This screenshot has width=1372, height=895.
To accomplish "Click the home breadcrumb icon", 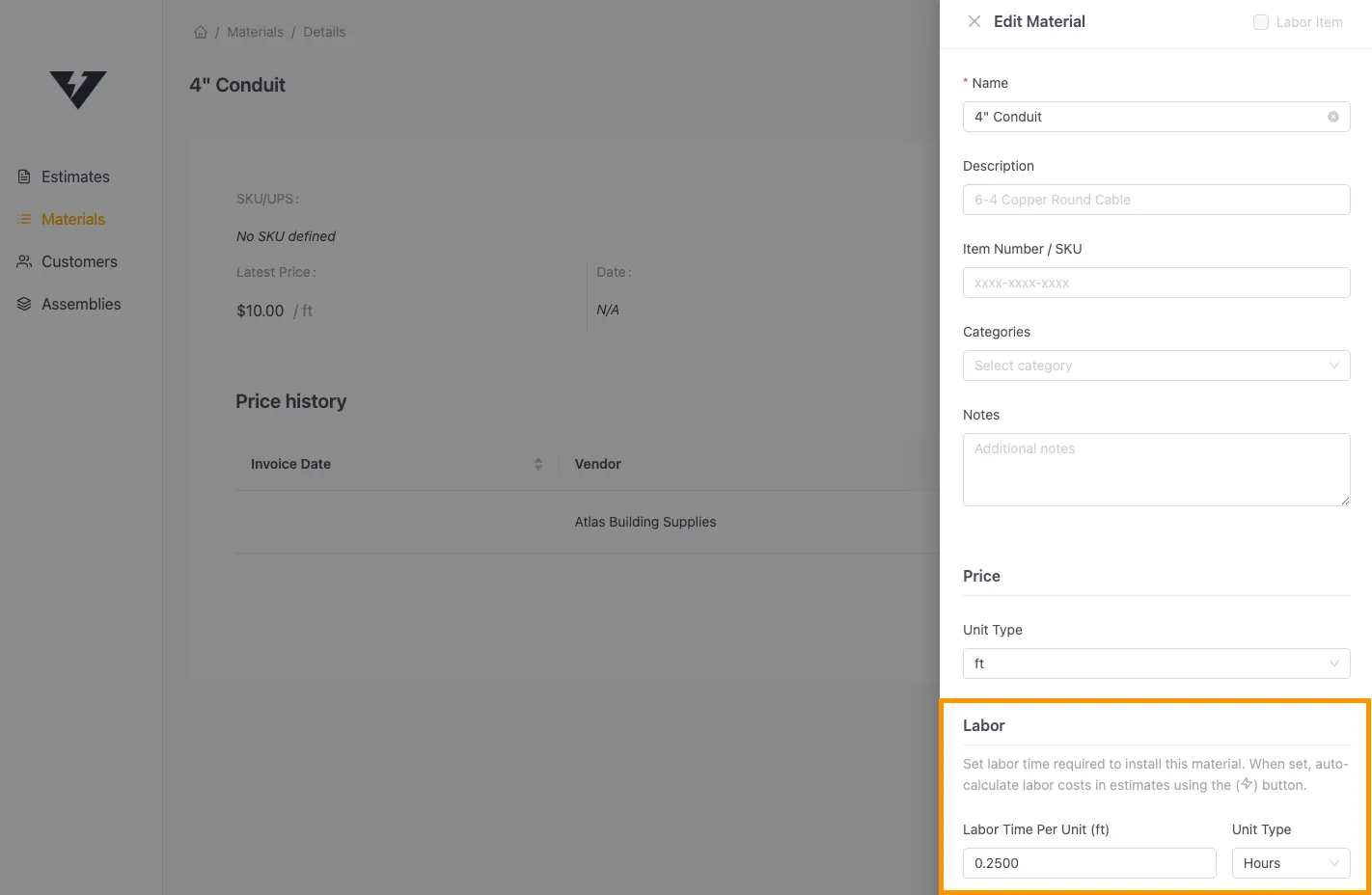I will [x=201, y=31].
